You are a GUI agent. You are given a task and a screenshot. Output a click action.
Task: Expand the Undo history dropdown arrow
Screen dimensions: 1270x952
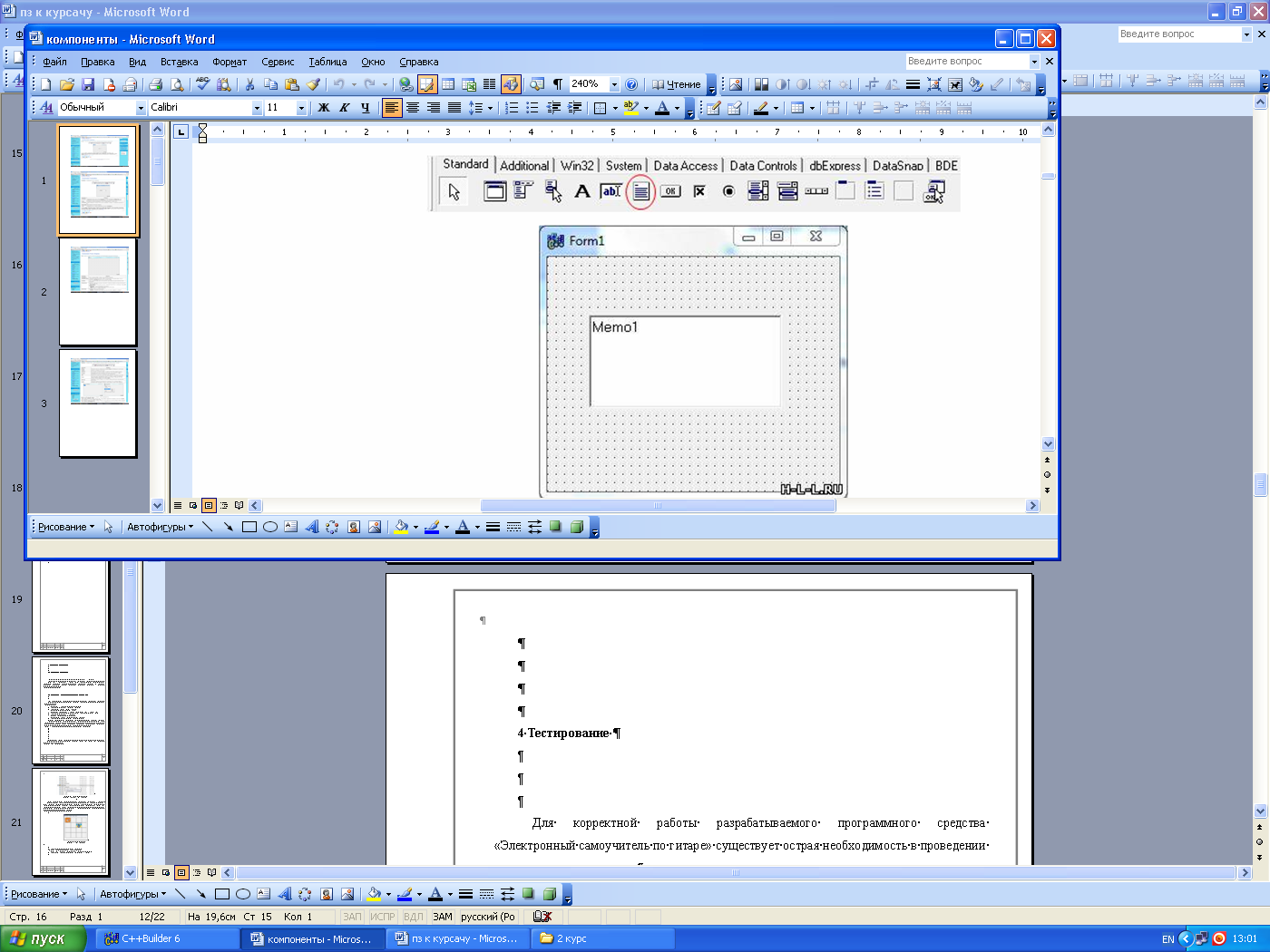353,84
